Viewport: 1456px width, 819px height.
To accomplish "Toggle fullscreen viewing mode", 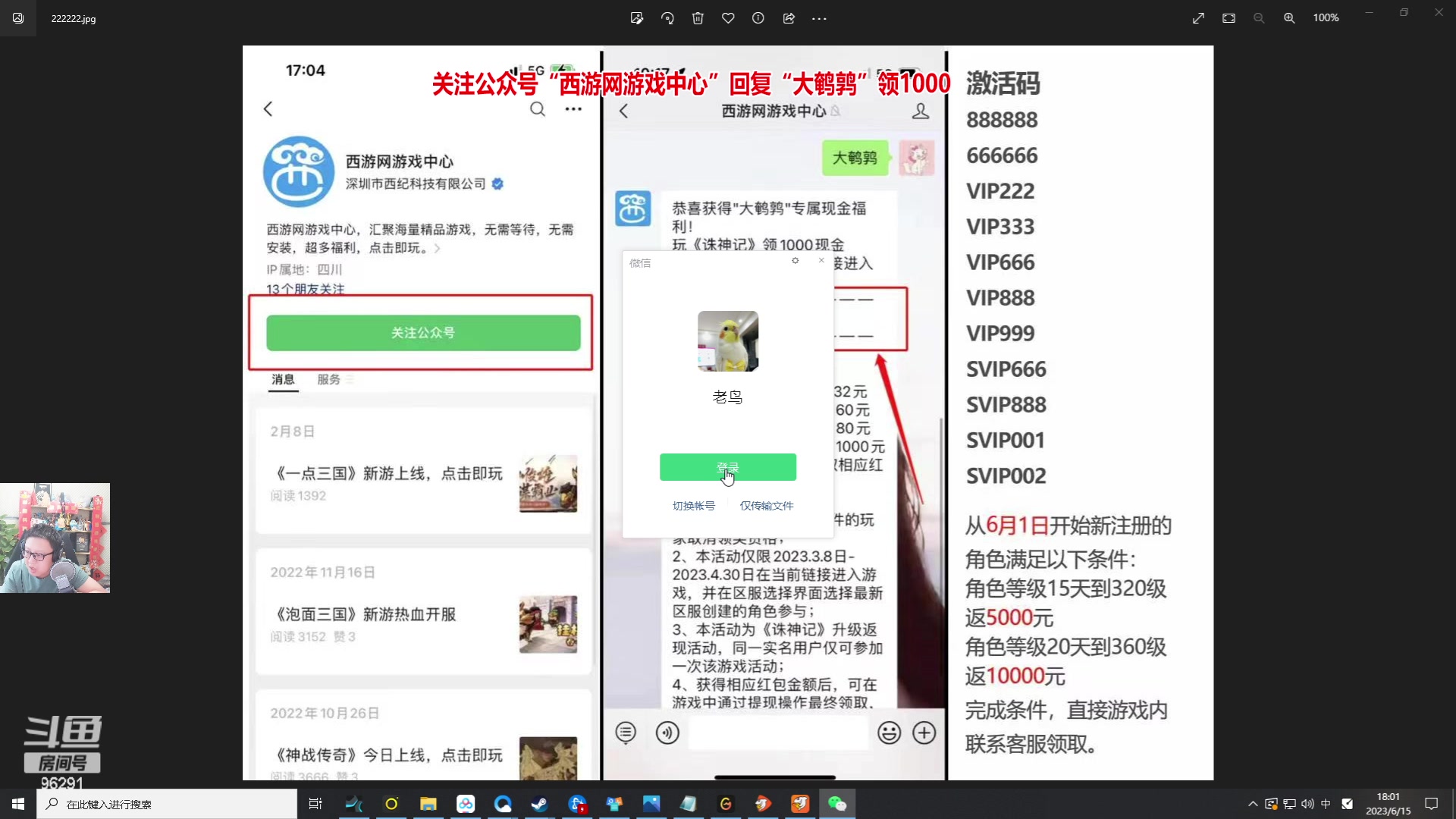I will (x=1197, y=18).
